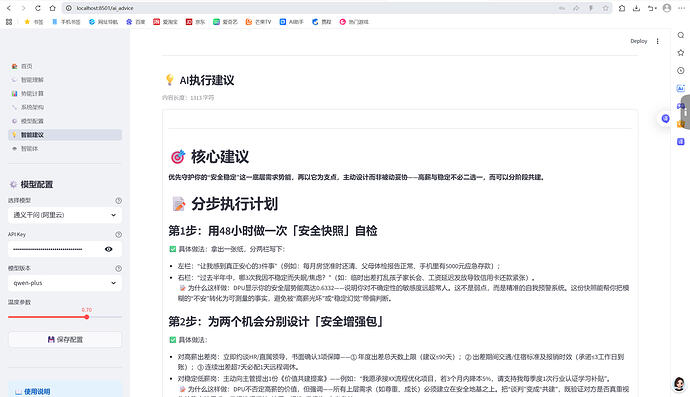
Task: Open the favorites star in right sidebar
Action: [681, 53]
